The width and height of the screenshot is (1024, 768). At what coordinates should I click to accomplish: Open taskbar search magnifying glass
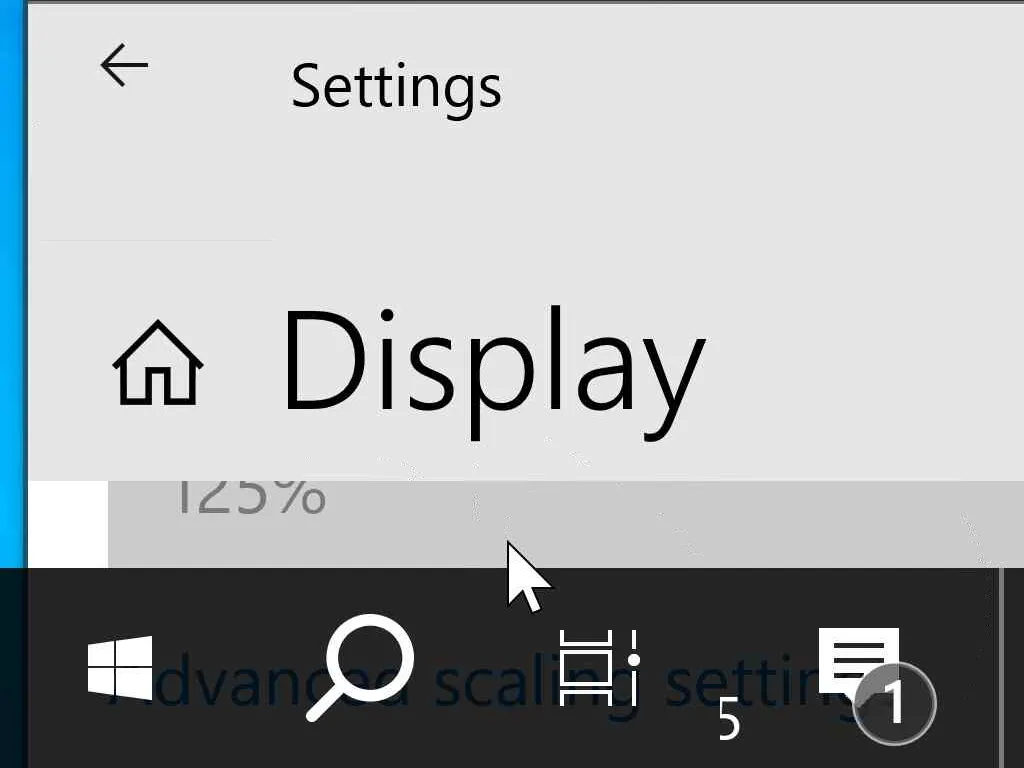coord(360,667)
